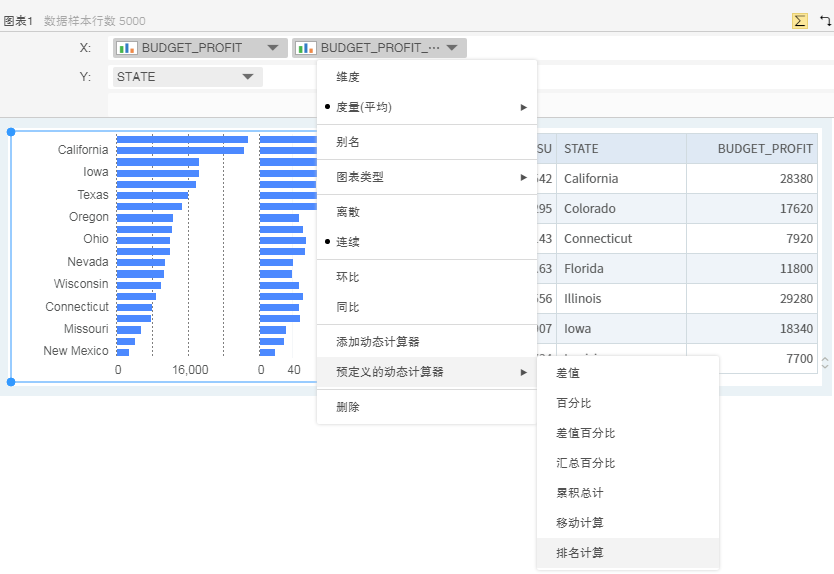Image resolution: width=834 pixels, height=574 pixels.
Task: Click 别名 to set an alias
Action: pos(348,142)
